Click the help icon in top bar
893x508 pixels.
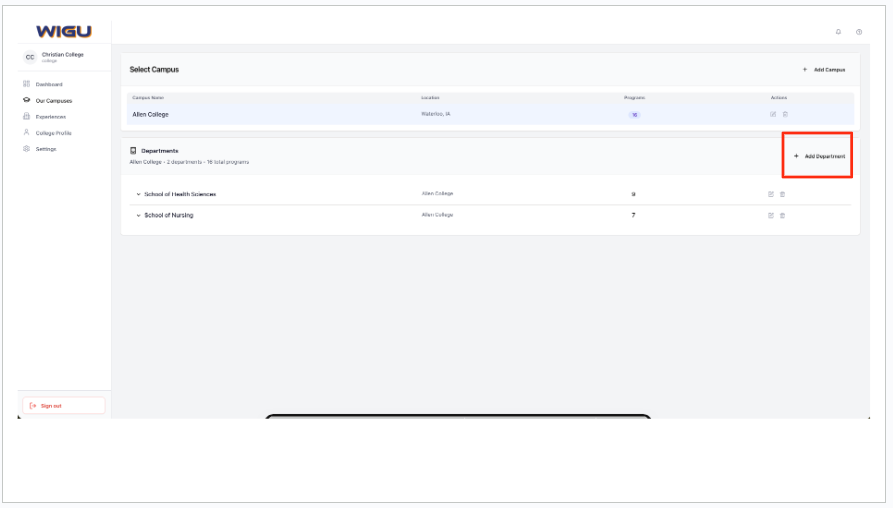pos(859,32)
